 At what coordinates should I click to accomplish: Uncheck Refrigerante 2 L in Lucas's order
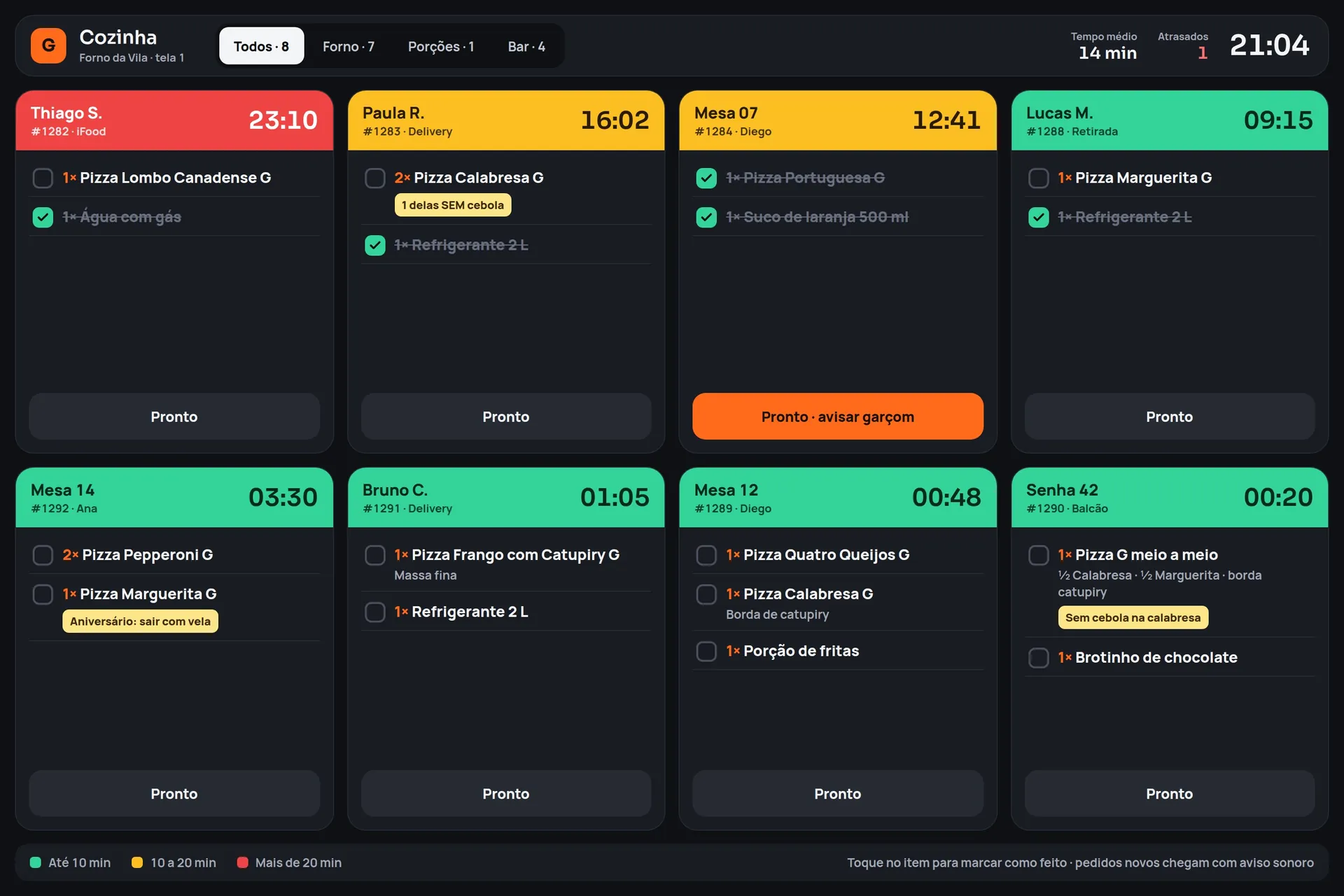point(1038,217)
